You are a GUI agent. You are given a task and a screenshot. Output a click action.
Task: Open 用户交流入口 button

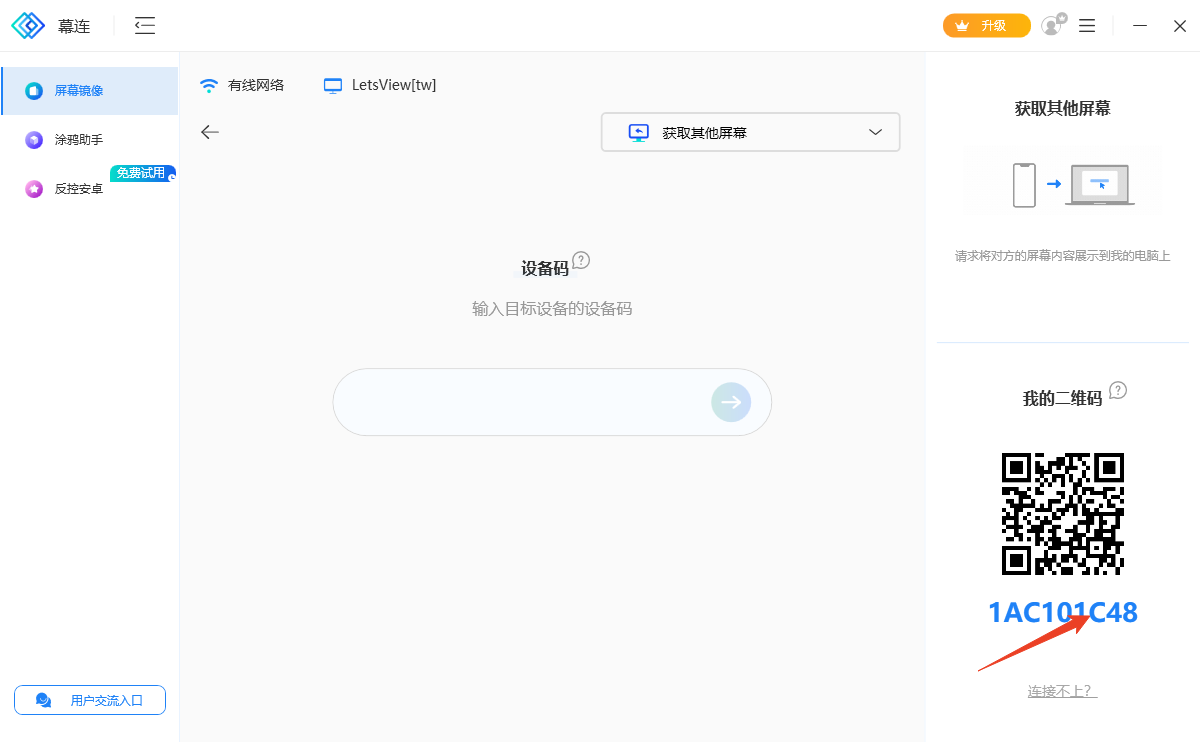[90, 700]
